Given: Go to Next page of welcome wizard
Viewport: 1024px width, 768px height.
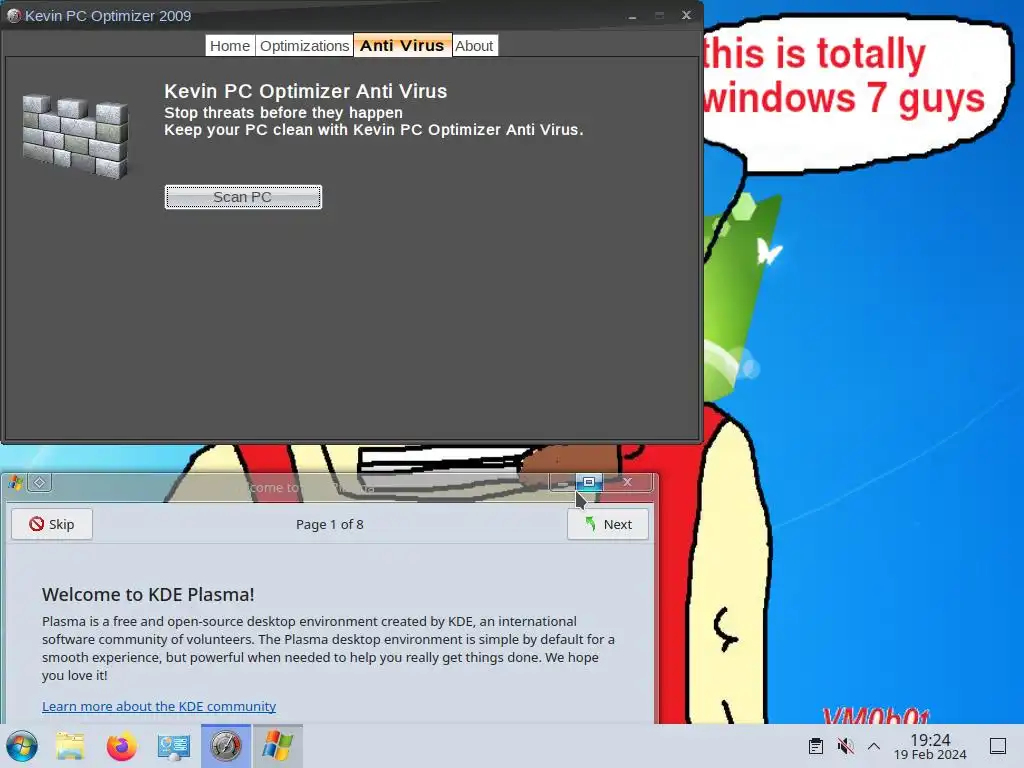Looking at the screenshot, I should coord(608,524).
